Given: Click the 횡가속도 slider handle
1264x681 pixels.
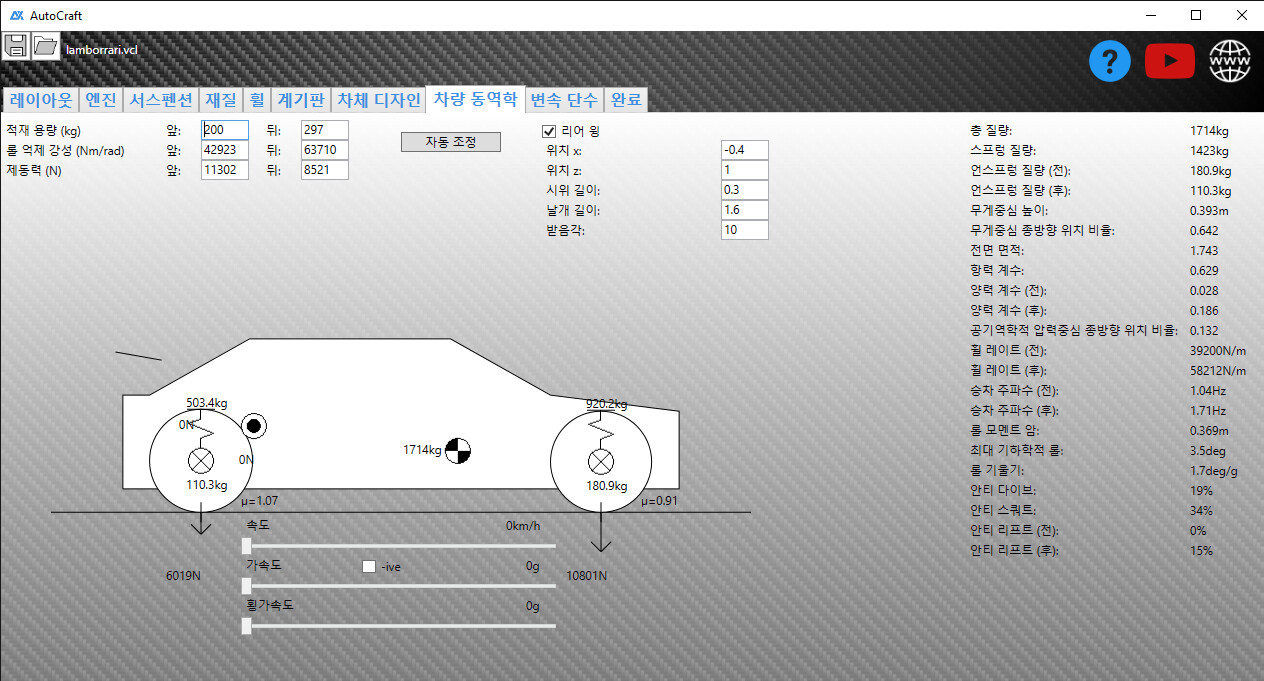Looking at the screenshot, I should pos(247,626).
